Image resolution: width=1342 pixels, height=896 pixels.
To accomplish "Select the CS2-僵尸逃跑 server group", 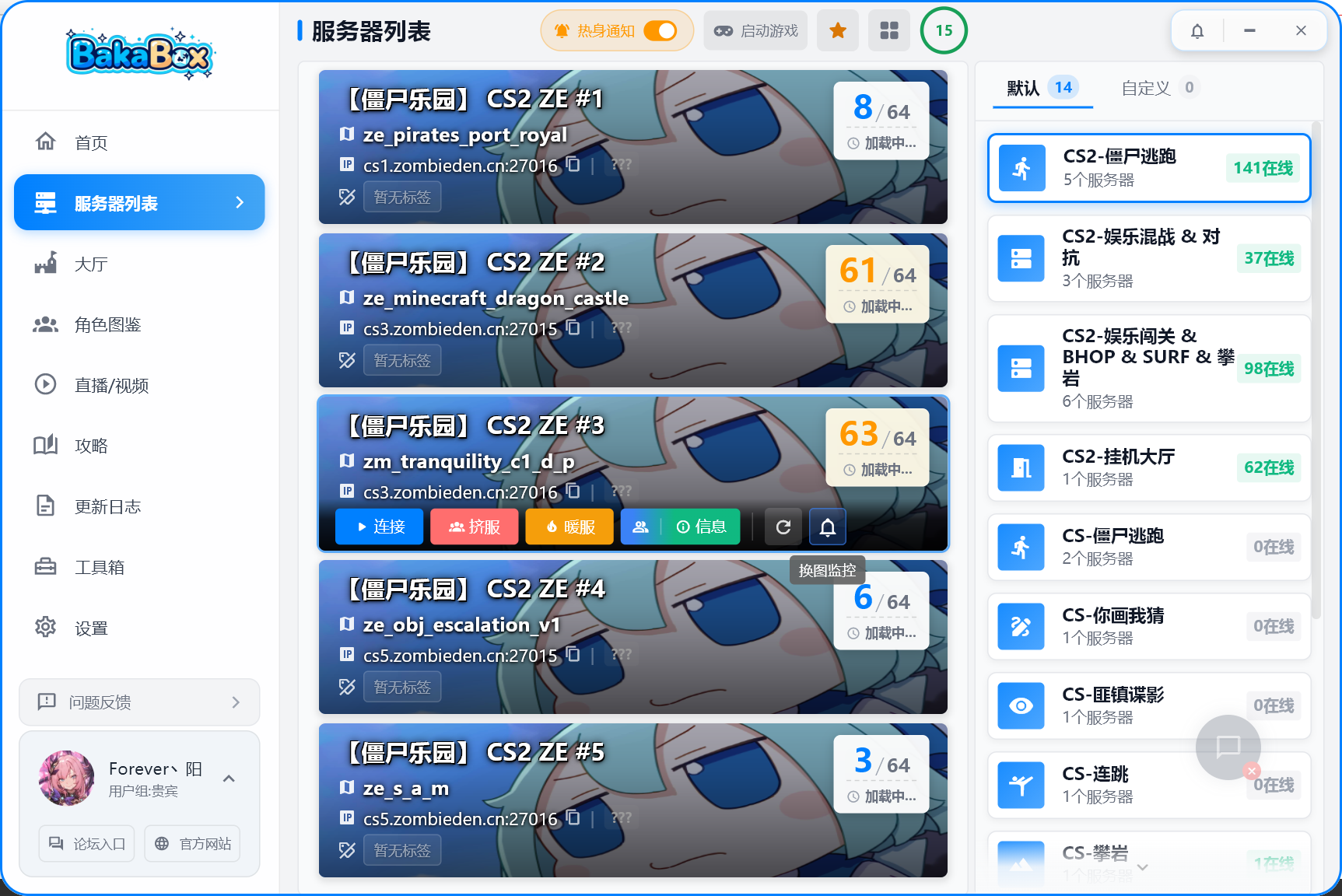I will 1149,168.
